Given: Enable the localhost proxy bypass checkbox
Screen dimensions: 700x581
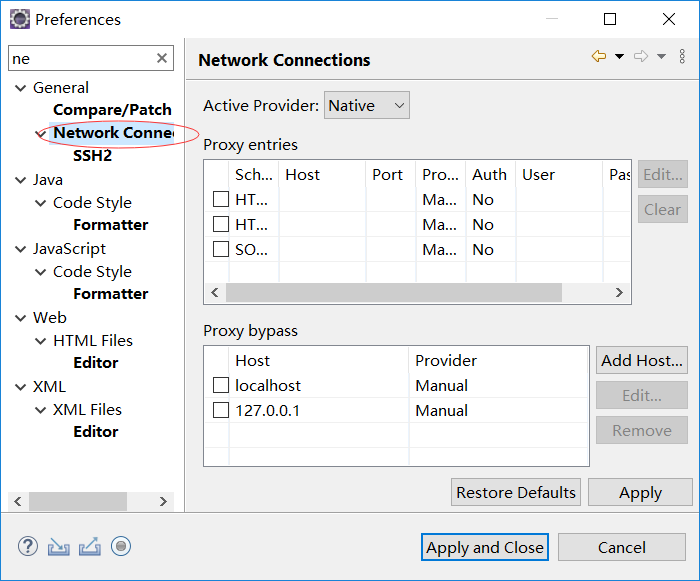Looking at the screenshot, I should point(221,385).
